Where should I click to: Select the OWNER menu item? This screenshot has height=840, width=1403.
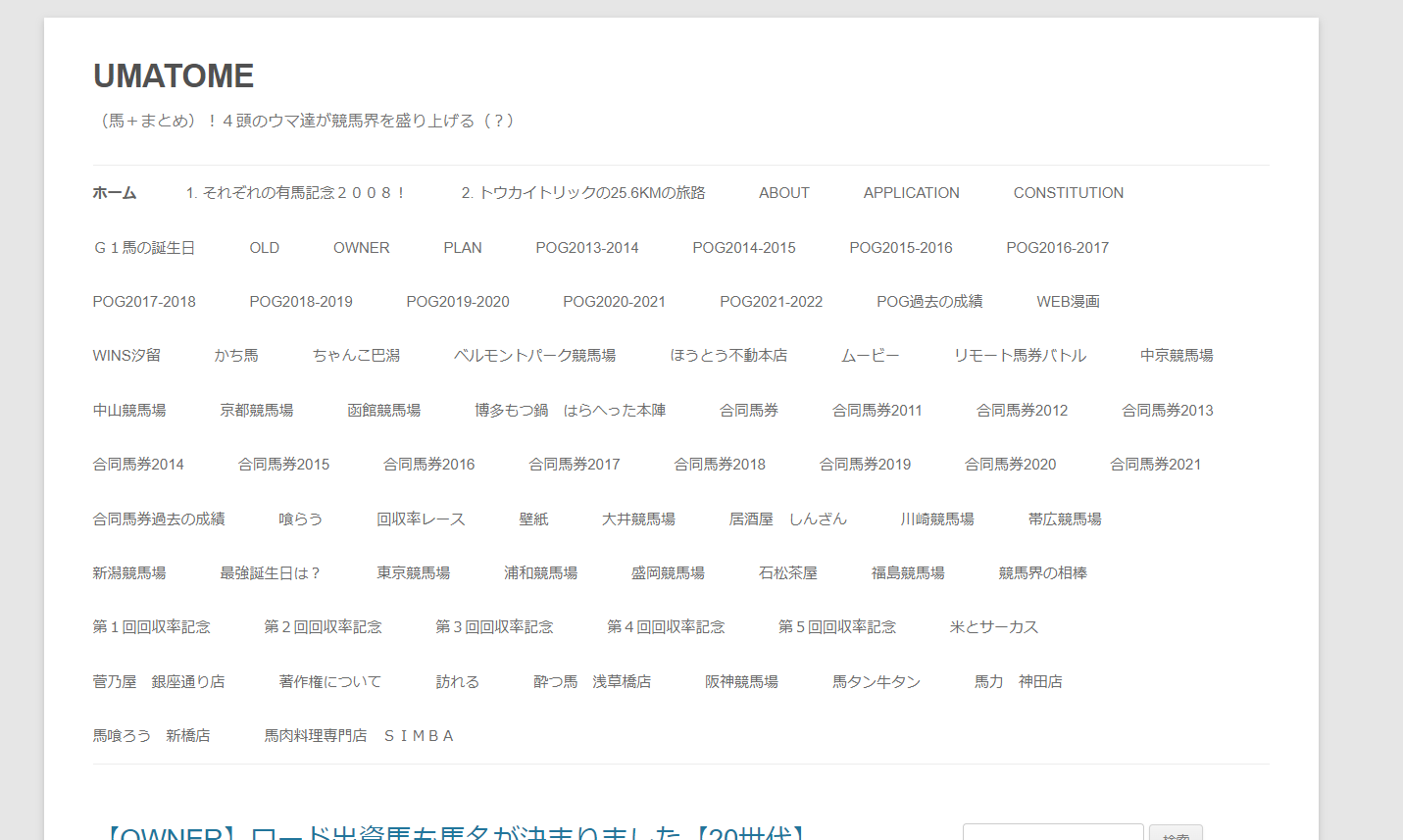361,248
